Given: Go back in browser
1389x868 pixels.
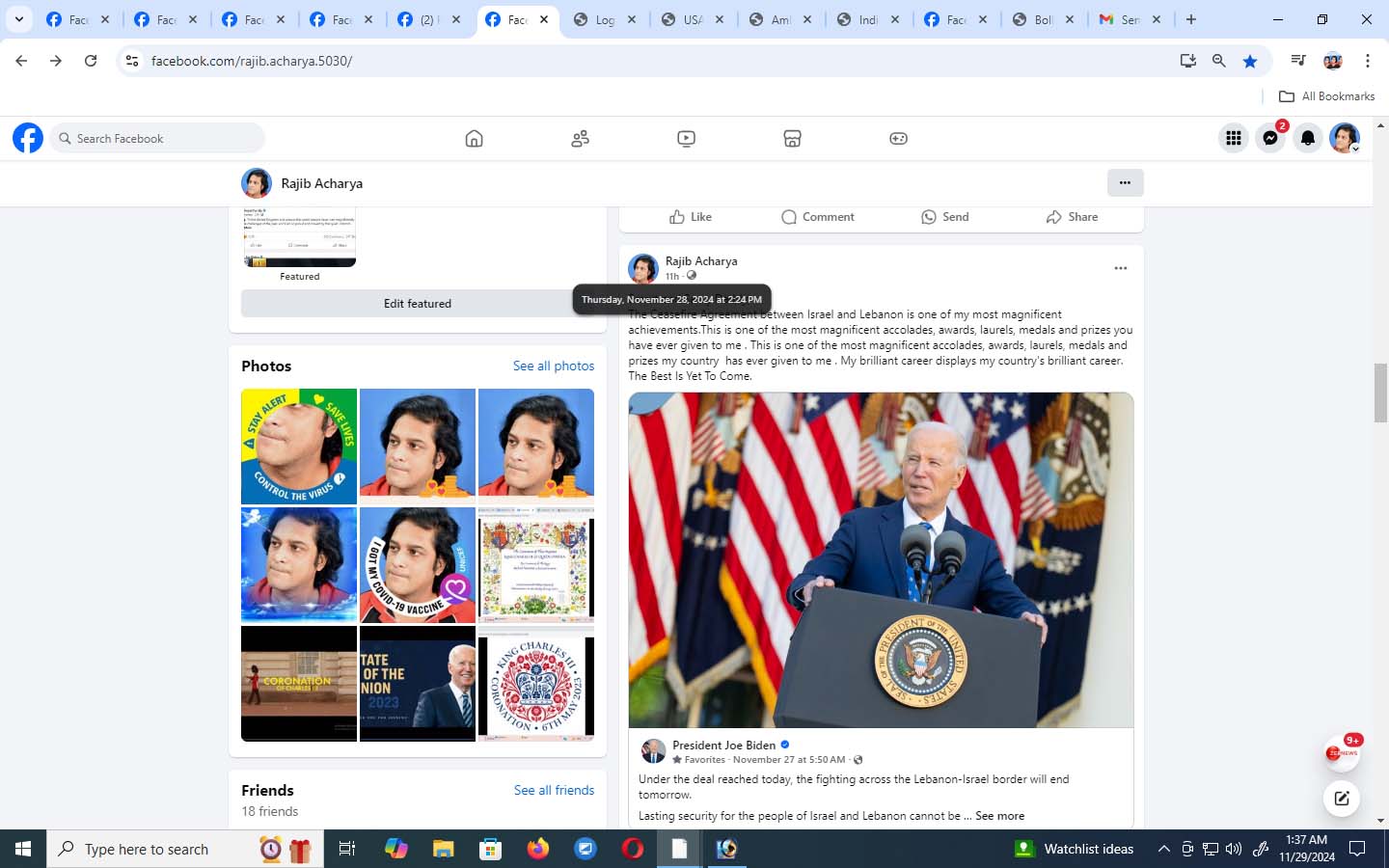Looking at the screenshot, I should click(x=21, y=61).
